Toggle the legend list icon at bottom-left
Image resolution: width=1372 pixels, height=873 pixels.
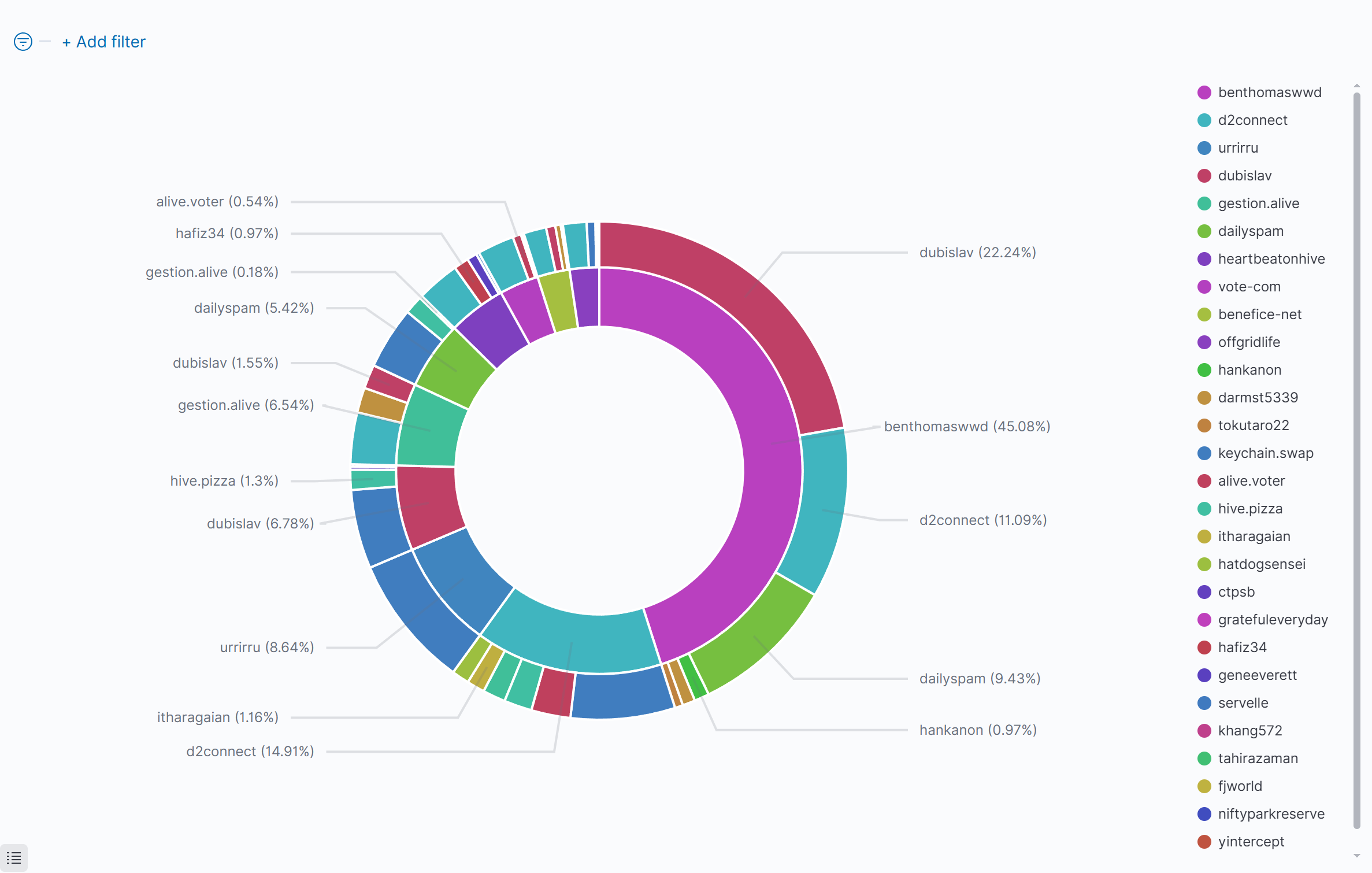point(14,858)
